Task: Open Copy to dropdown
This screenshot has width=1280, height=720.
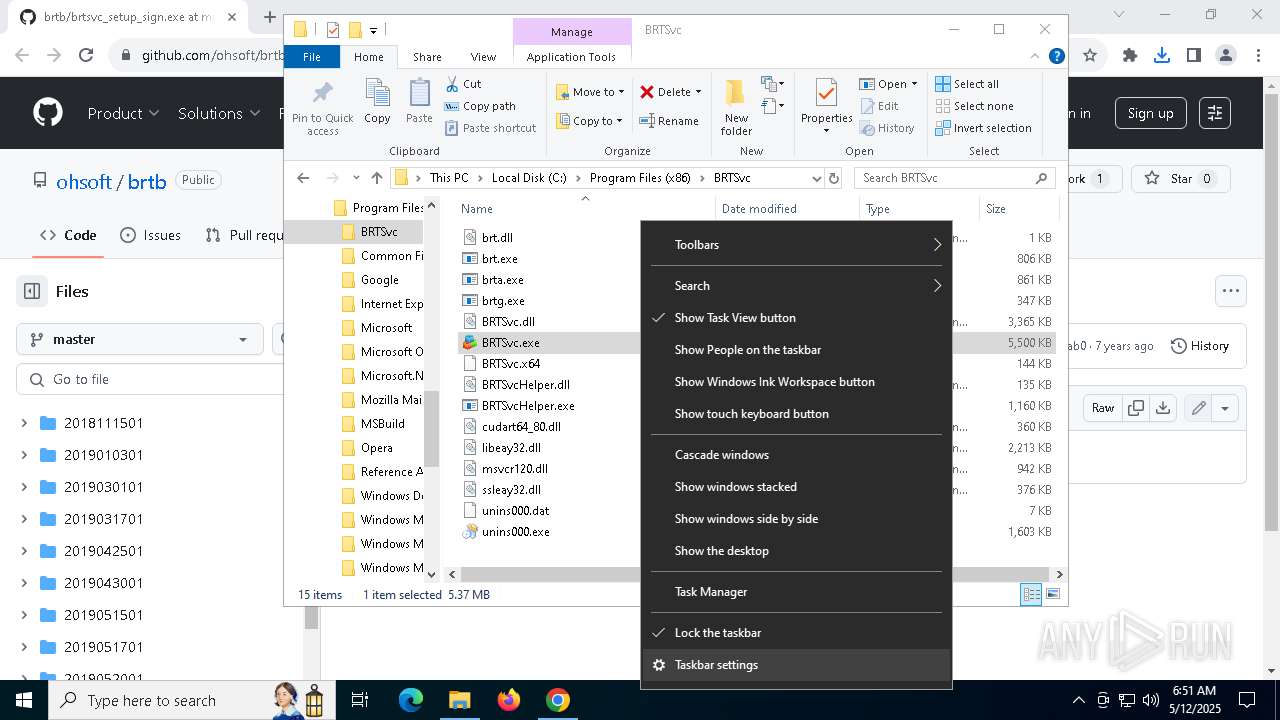Action: tap(589, 121)
